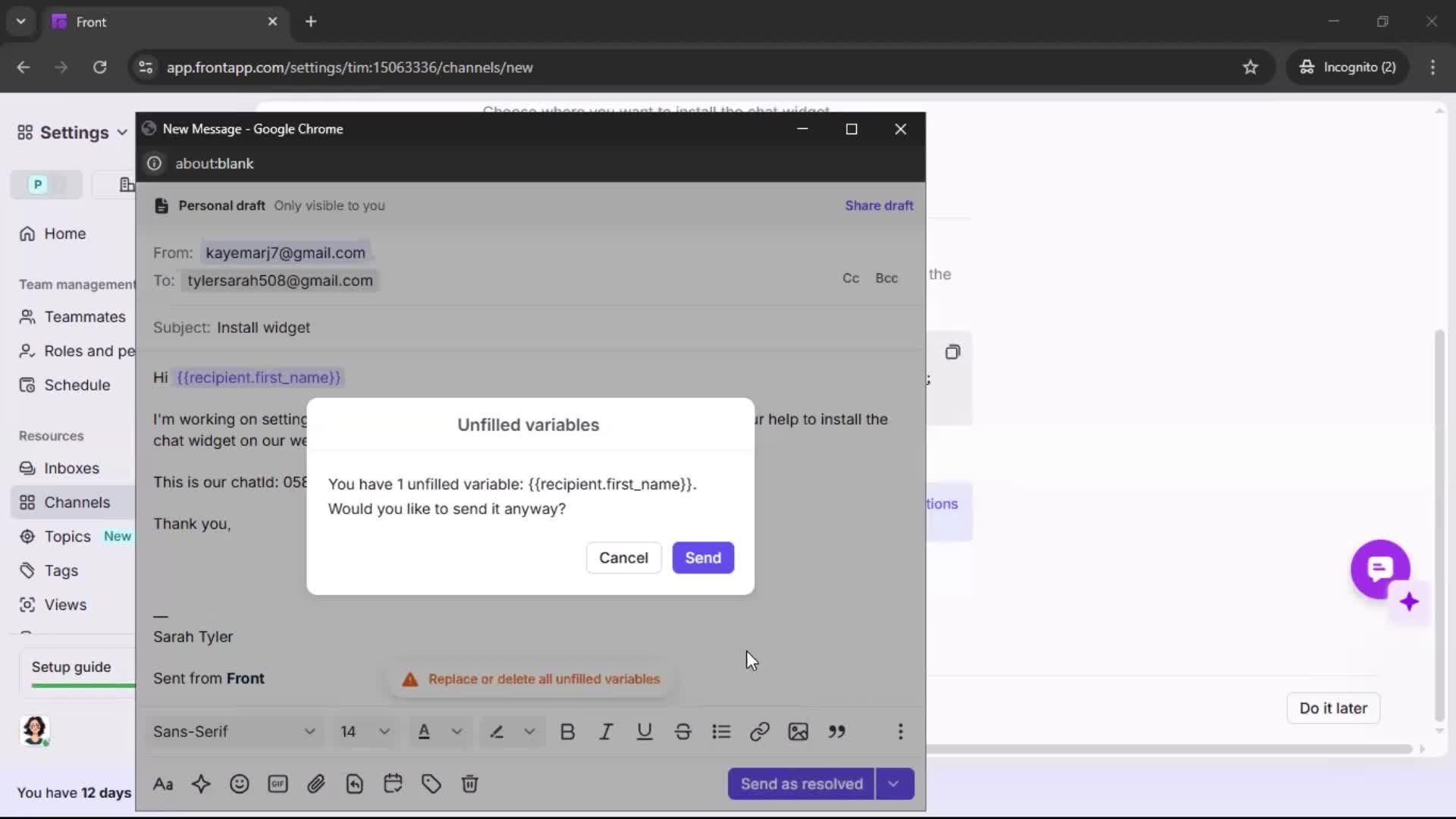Viewport: 1456px width, 819px height.
Task: Select Channels in the sidebar
Action: (x=75, y=502)
